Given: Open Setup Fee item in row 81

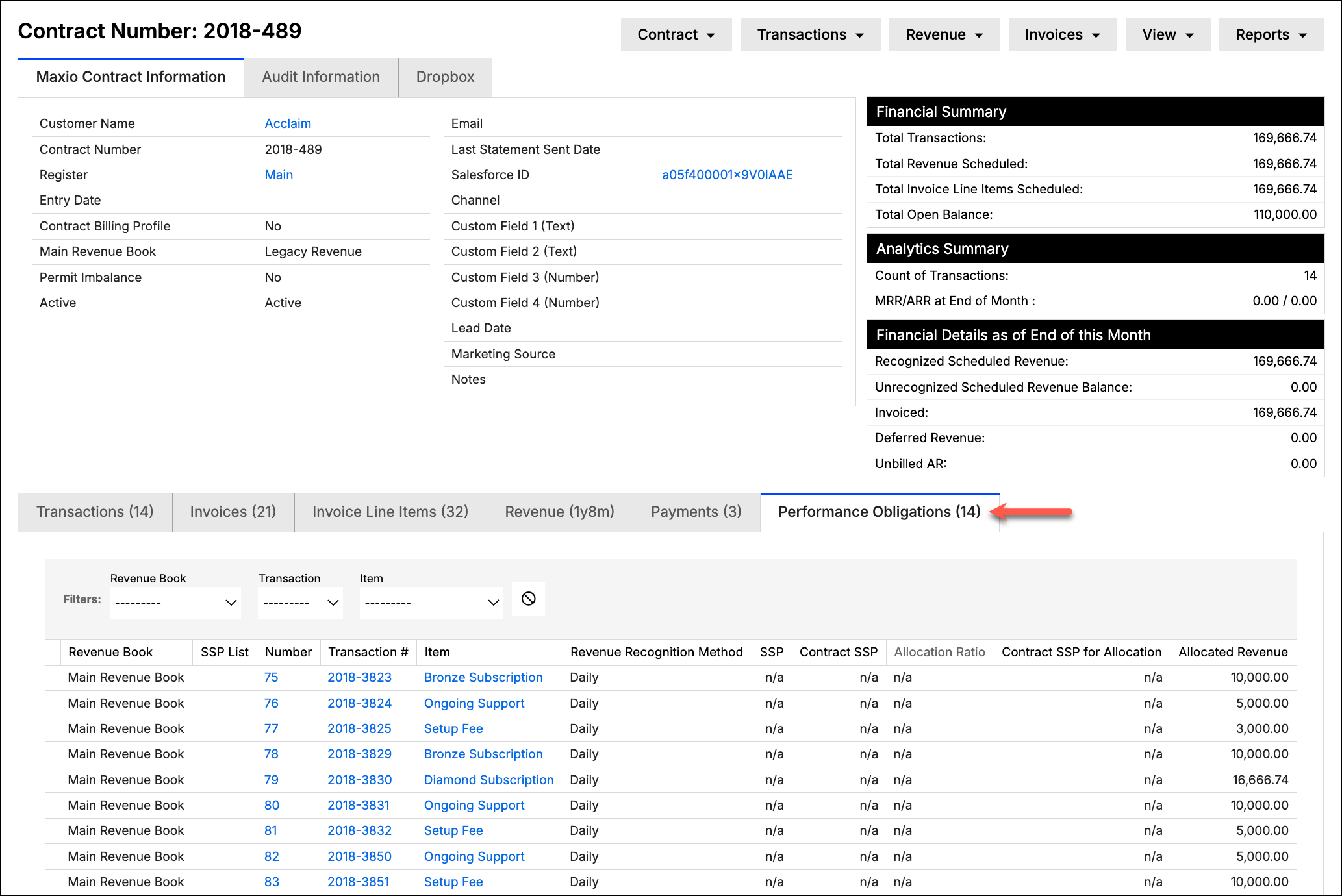Looking at the screenshot, I should pyautogui.click(x=453, y=830).
